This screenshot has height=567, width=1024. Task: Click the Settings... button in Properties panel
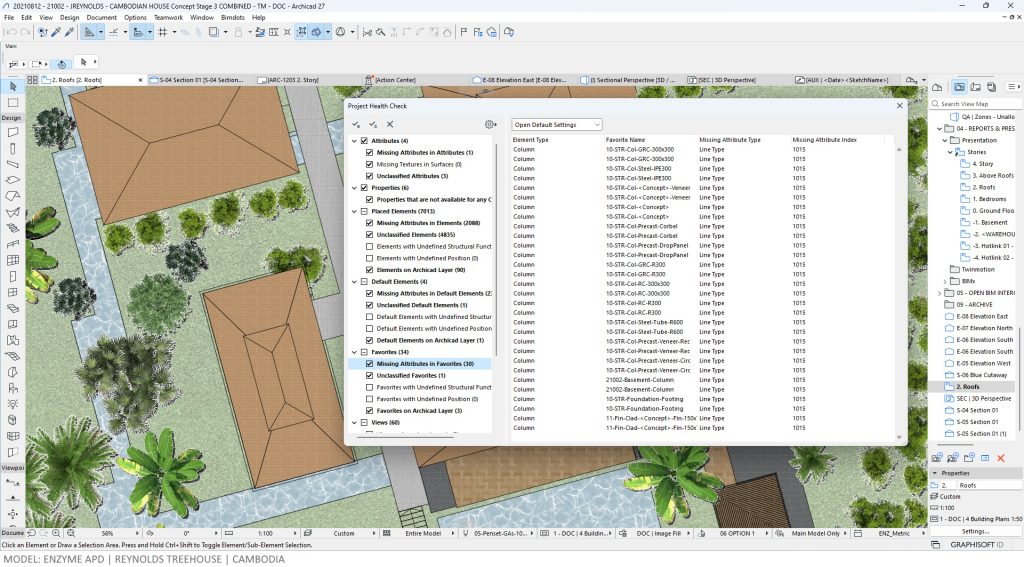[975, 531]
